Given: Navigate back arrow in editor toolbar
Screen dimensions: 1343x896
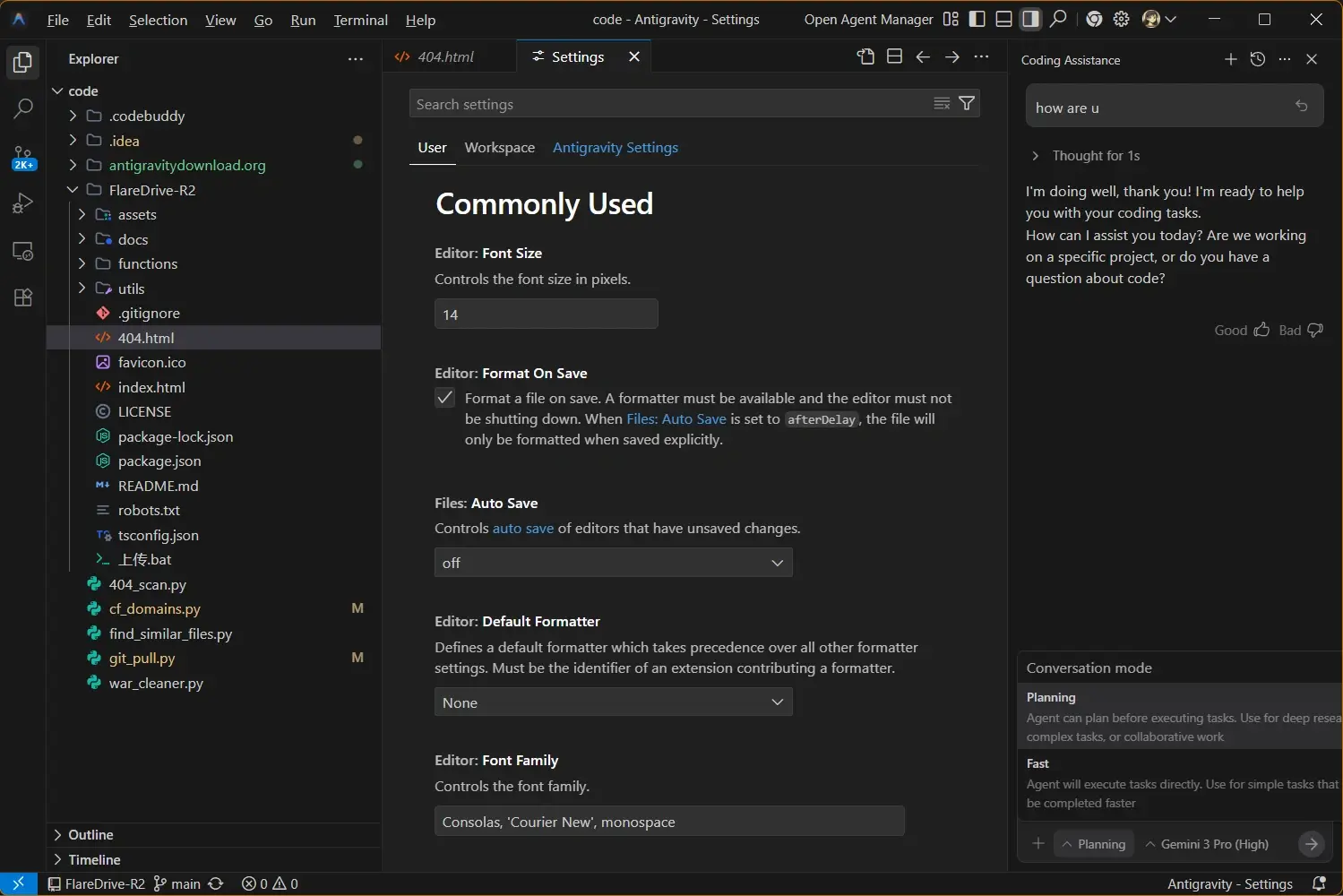Looking at the screenshot, I should (x=923, y=56).
